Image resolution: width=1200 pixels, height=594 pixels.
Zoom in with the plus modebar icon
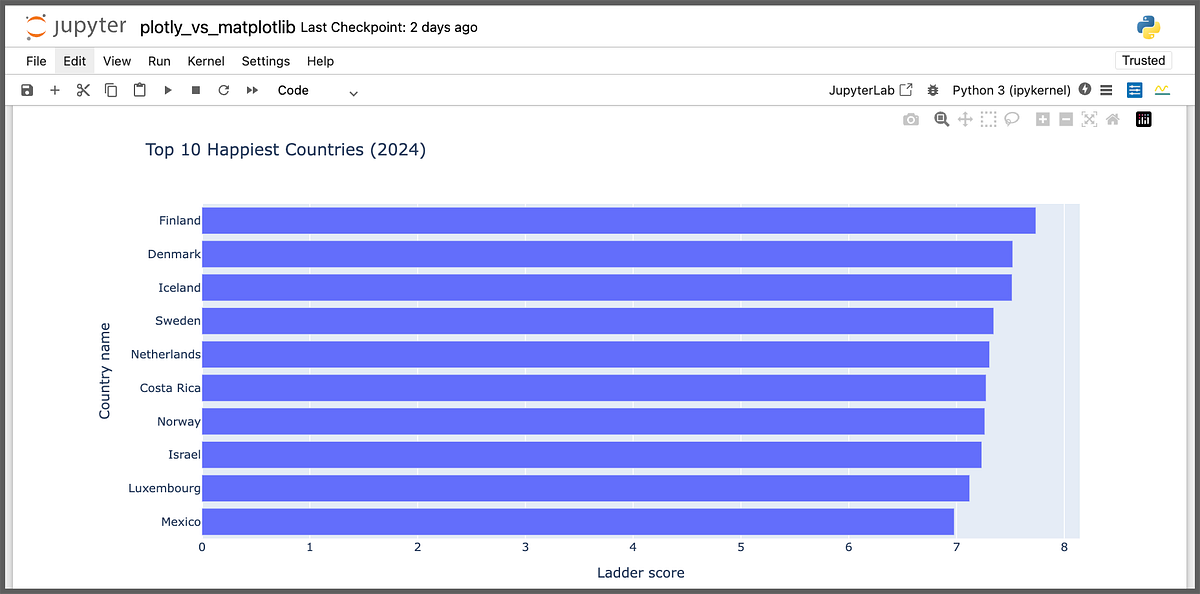(1043, 120)
